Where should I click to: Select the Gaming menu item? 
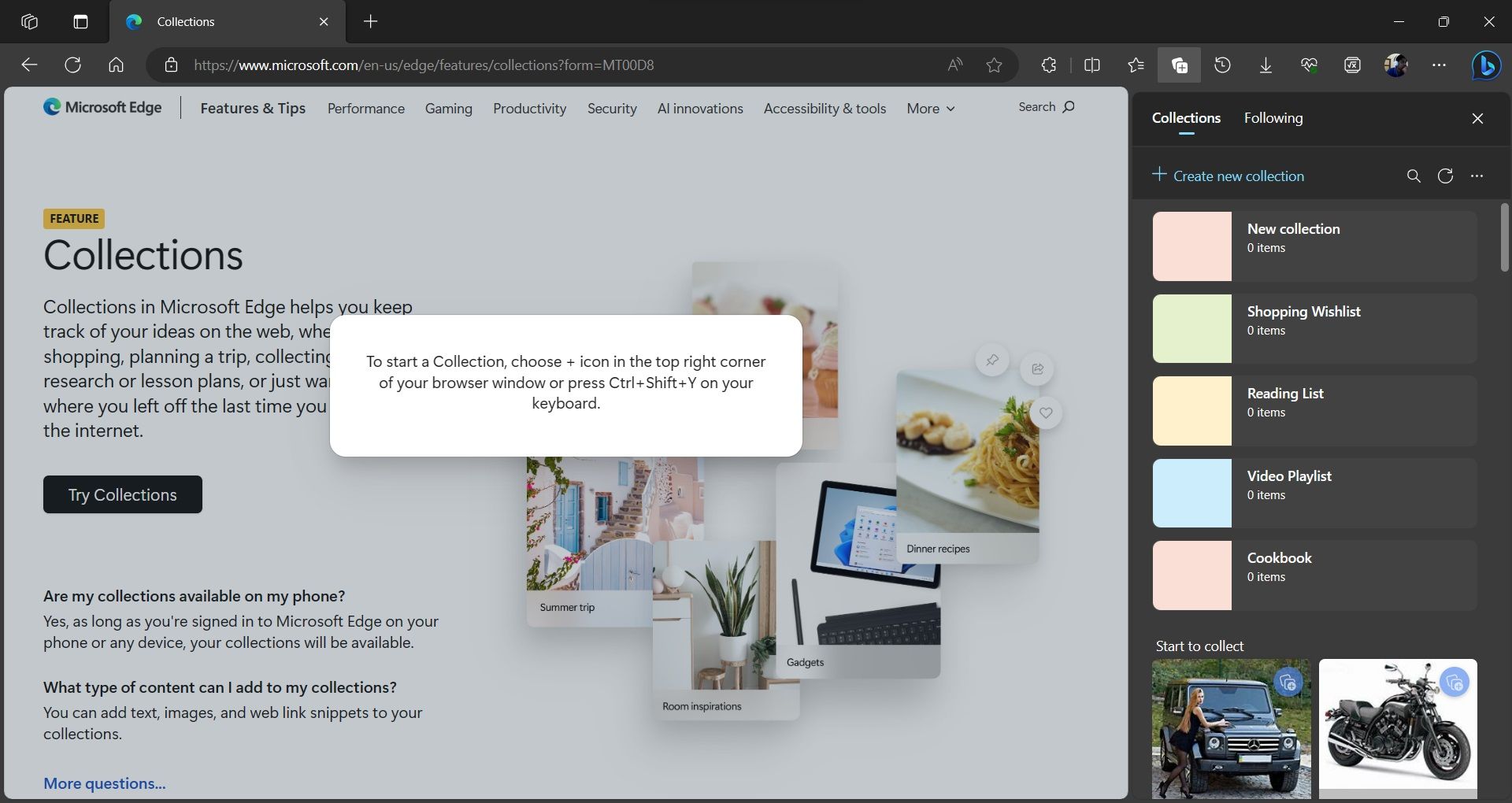pos(448,109)
